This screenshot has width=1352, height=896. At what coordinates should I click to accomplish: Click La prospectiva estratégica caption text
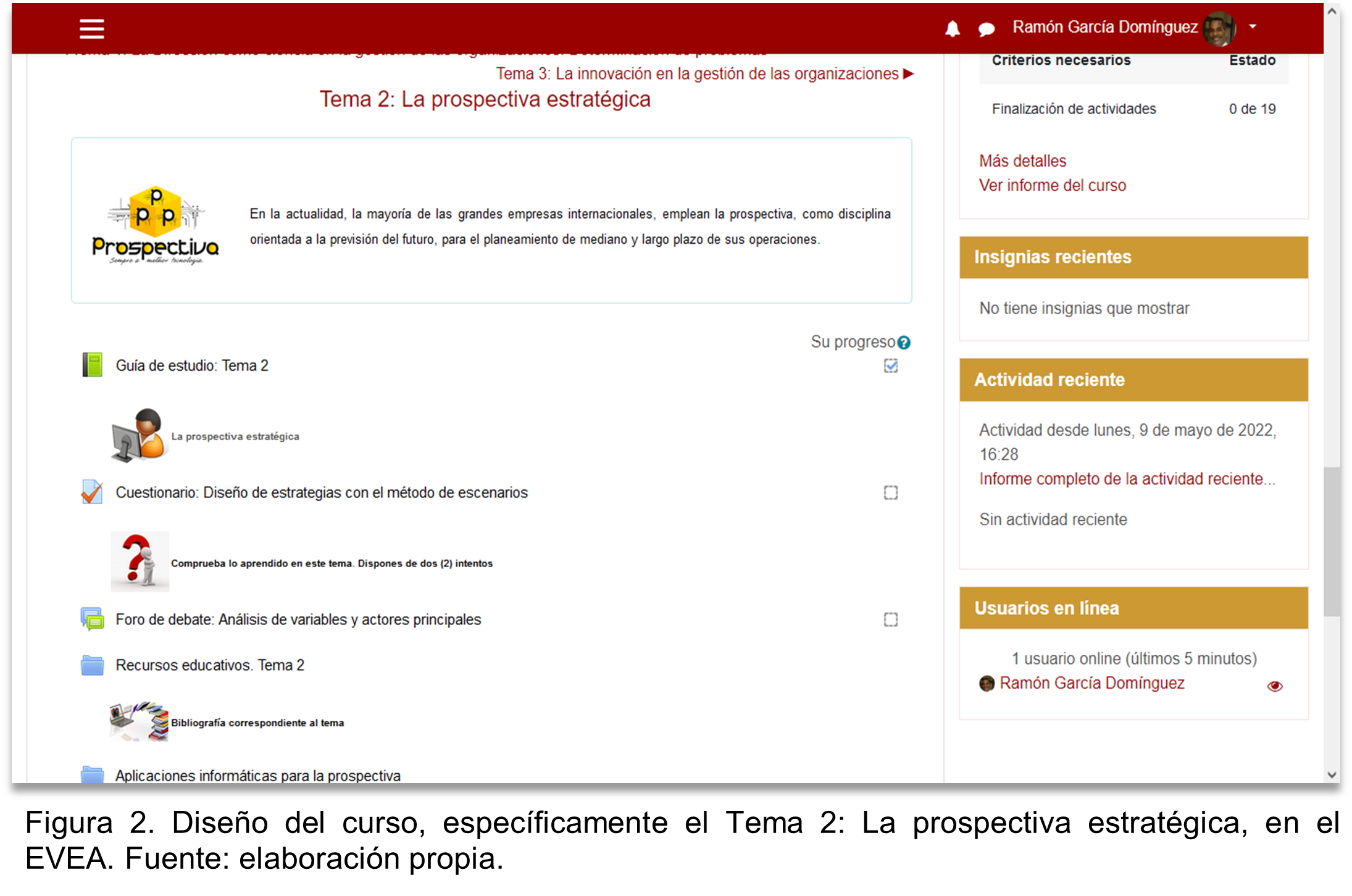235,436
